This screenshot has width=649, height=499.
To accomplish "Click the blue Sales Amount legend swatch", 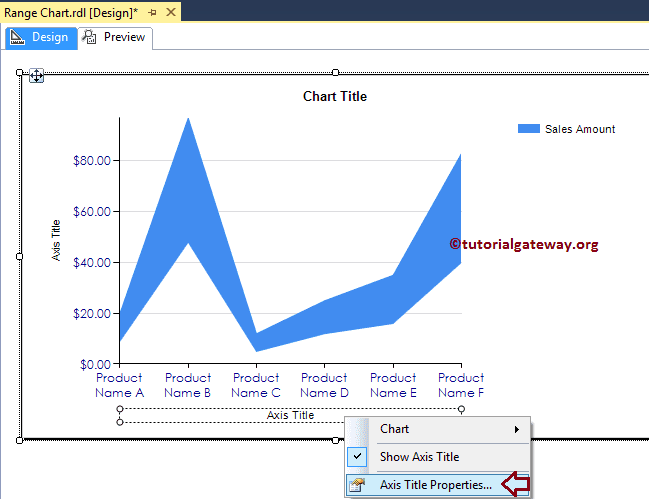I will pyautogui.click(x=529, y=129).
